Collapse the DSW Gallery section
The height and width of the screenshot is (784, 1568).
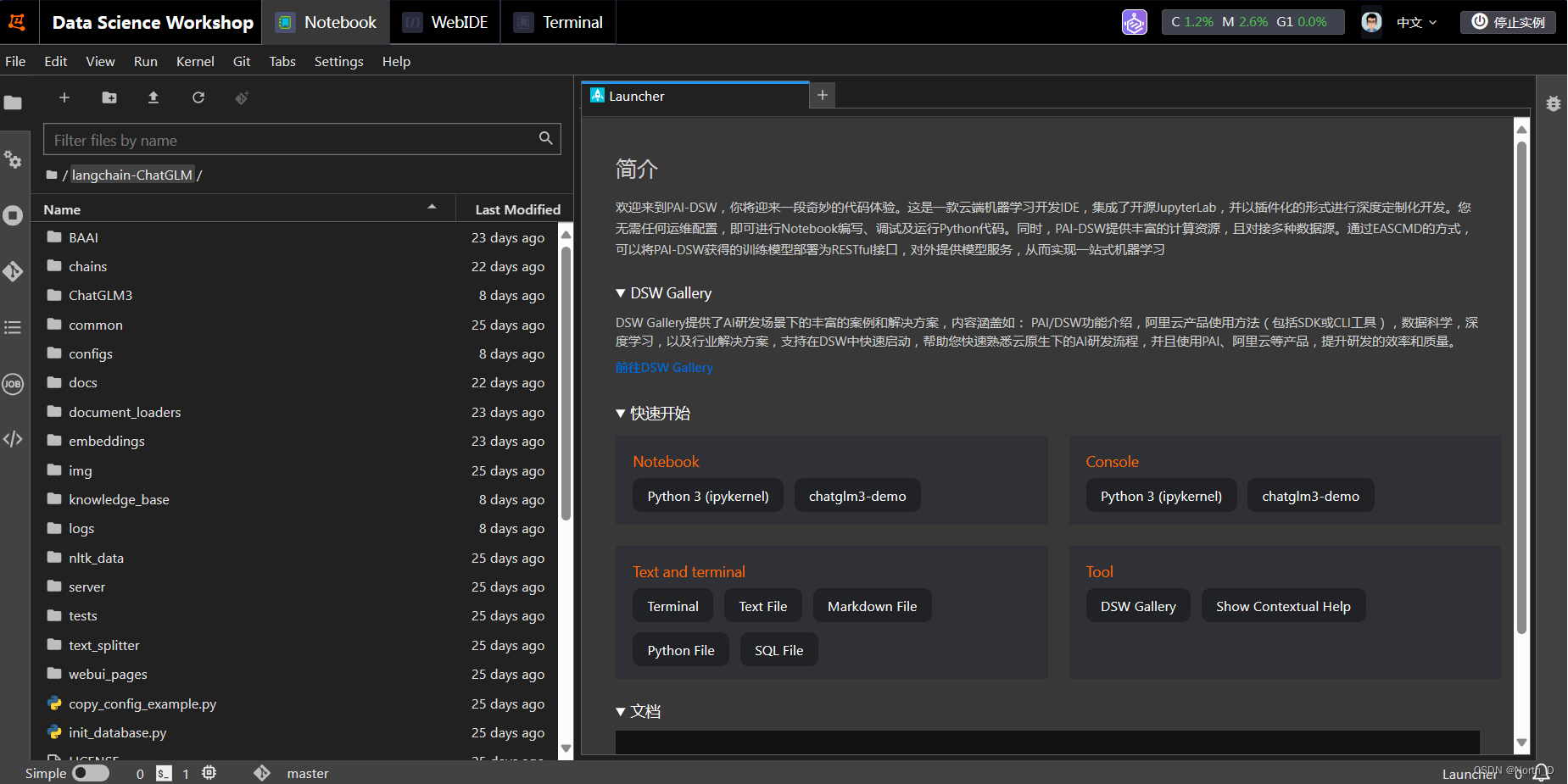pyautogui.click(x=620, y=293)
